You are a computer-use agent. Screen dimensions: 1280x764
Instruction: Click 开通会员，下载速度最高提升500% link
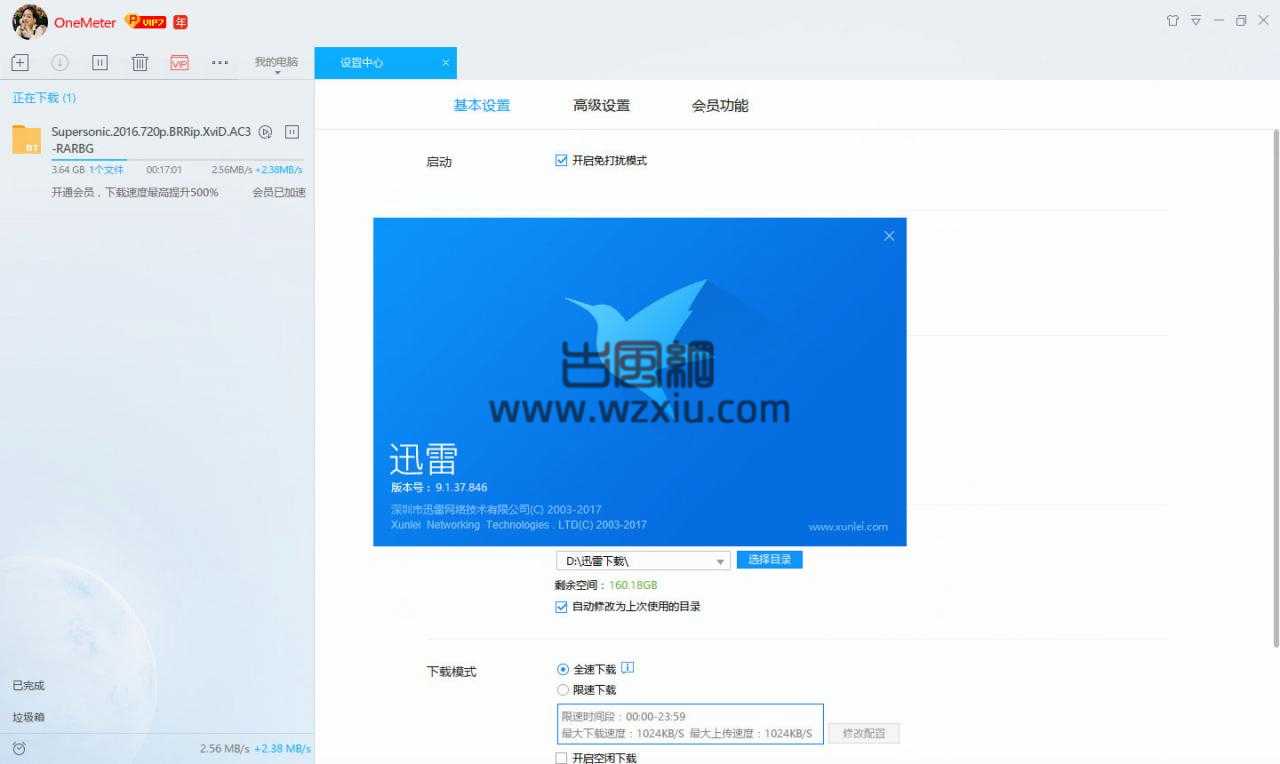click(x=135, y=192)
